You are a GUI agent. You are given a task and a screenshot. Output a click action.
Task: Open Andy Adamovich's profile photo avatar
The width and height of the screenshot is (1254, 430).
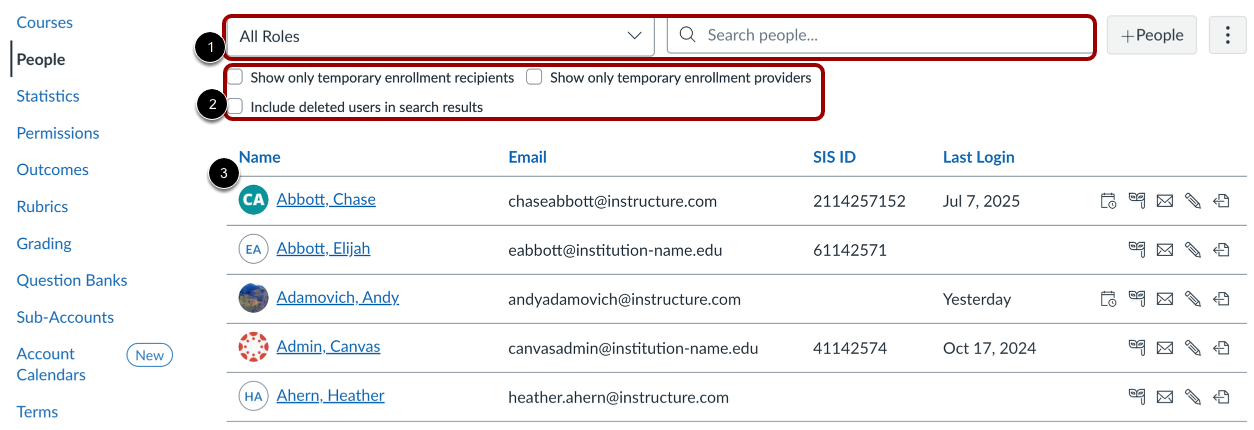(x=254, y=298)
